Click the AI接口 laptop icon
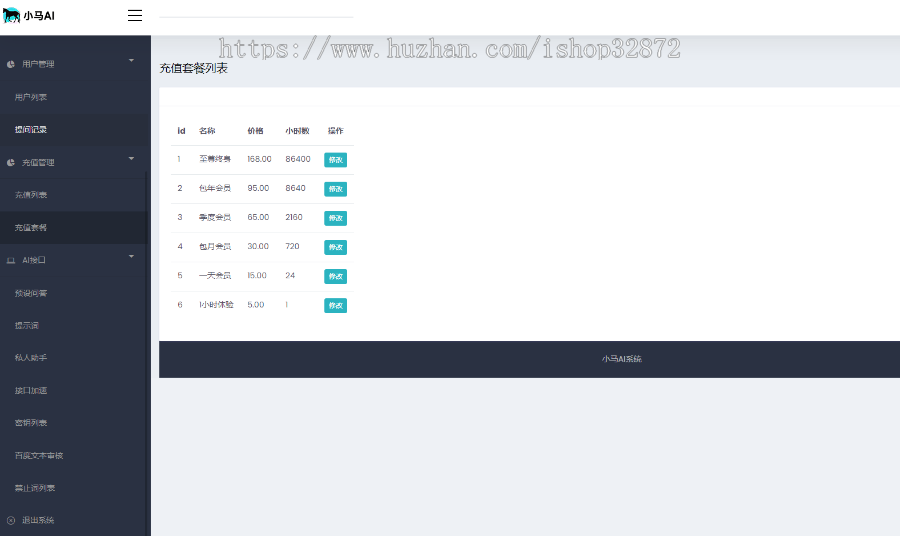Viewport: 900px width, 536px height. coord(11,261)
